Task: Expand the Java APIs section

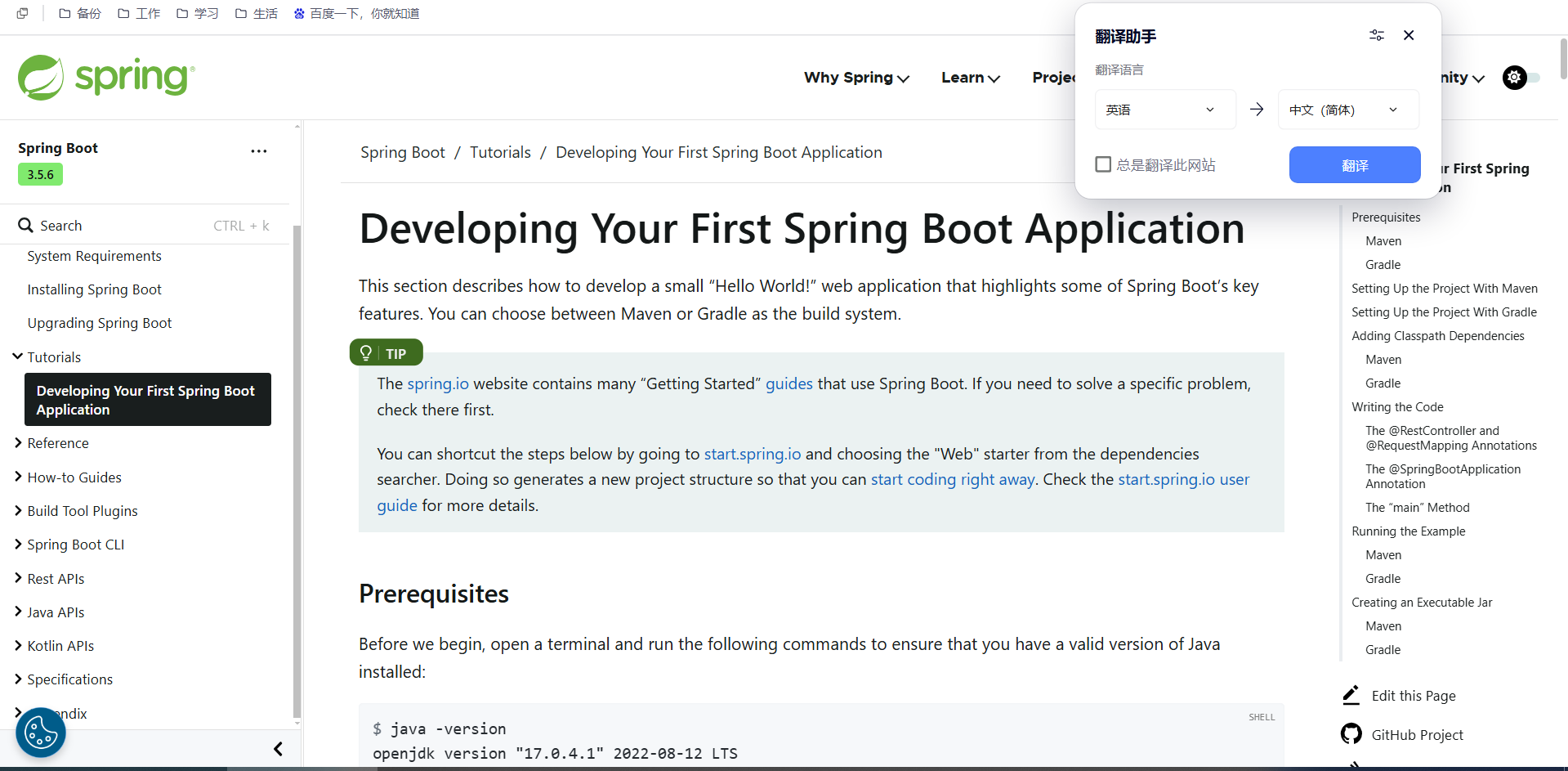Action: pos(18,612)
